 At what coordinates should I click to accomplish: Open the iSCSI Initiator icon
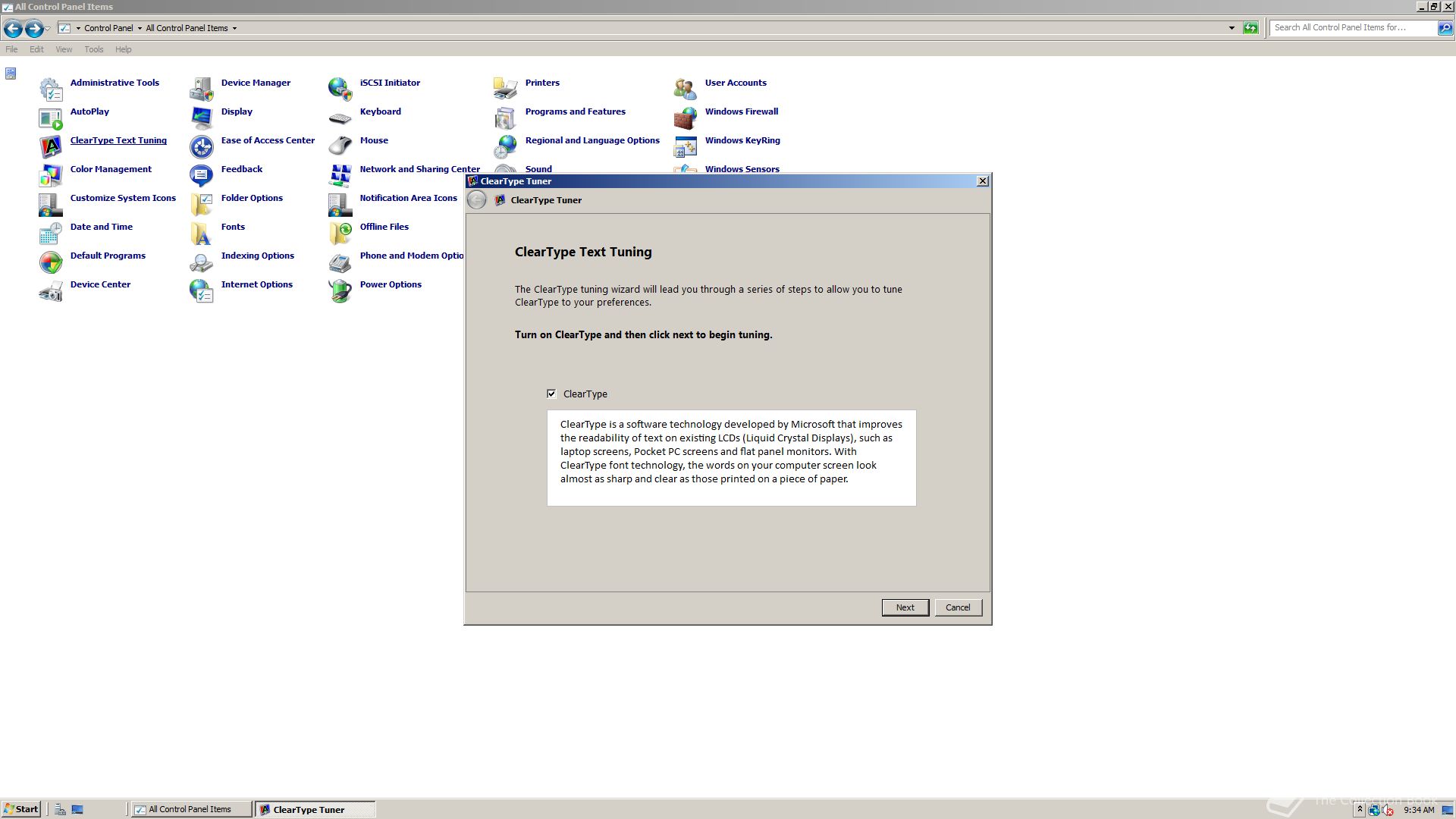coord(340,89)
